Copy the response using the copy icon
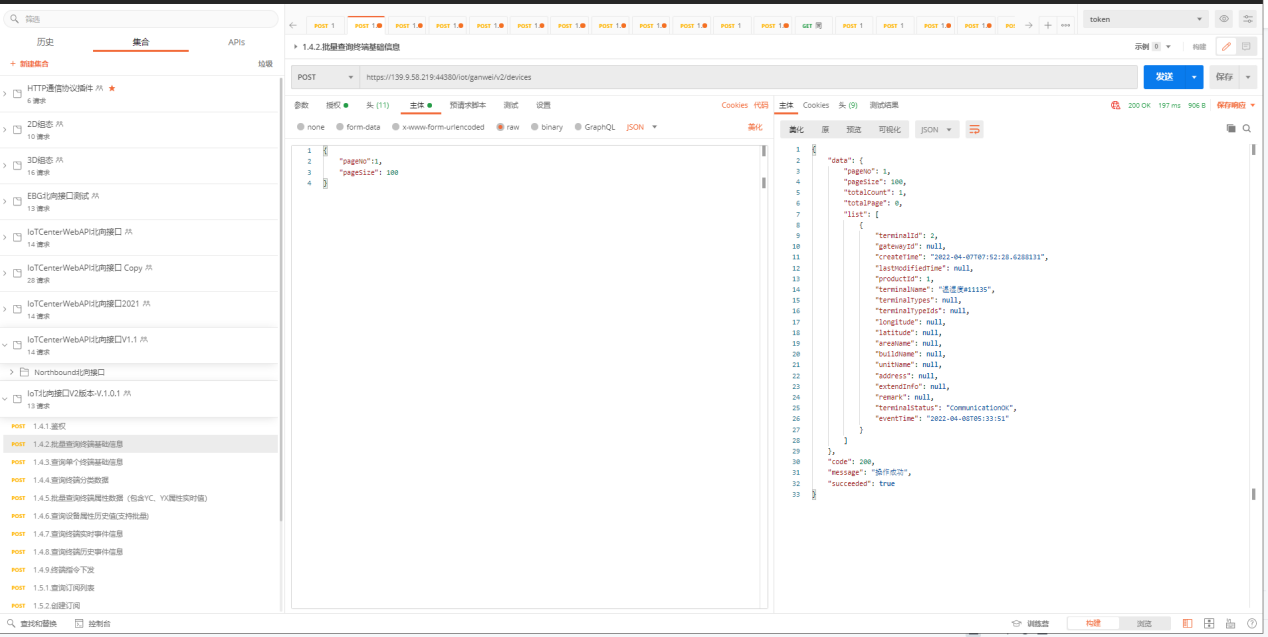 (x=1231, y=129)
